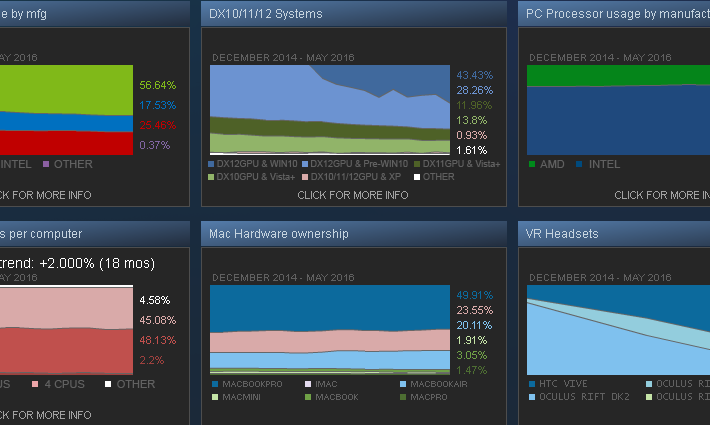Click the DX10/11/12 Systems area chart

[x=330, y=110]
